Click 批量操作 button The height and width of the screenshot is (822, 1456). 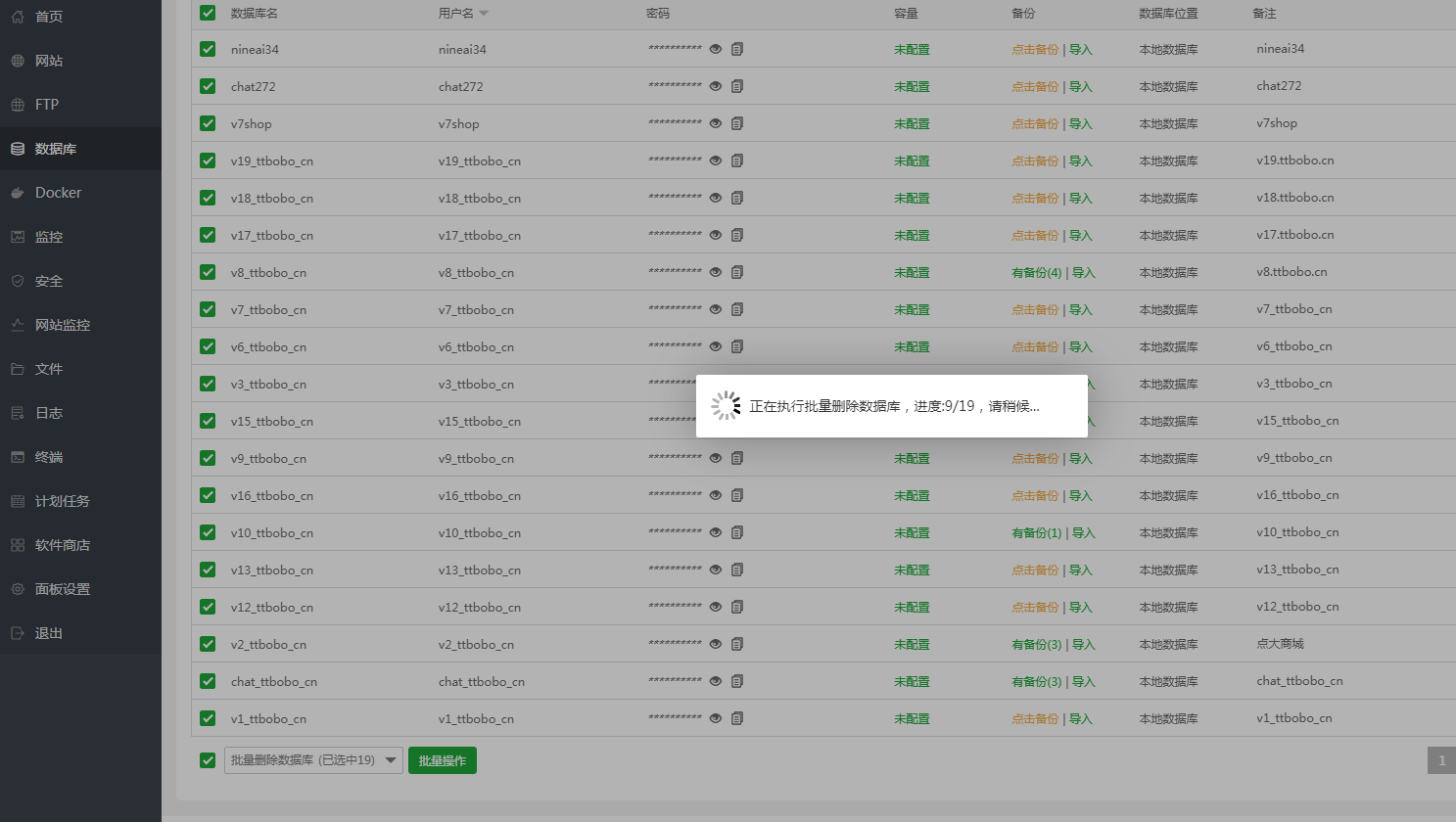[x=443, y=760]
